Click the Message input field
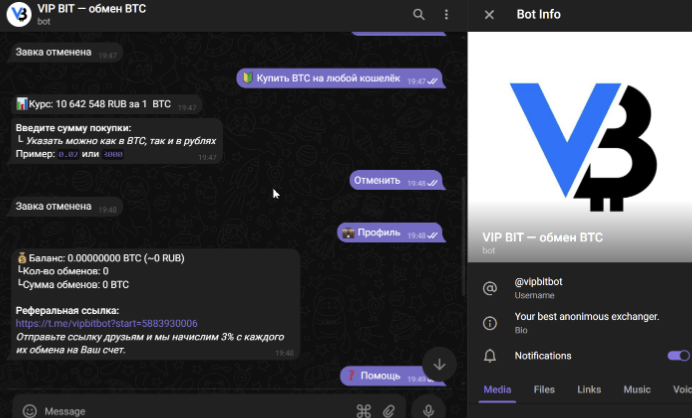 click(190, 410)
